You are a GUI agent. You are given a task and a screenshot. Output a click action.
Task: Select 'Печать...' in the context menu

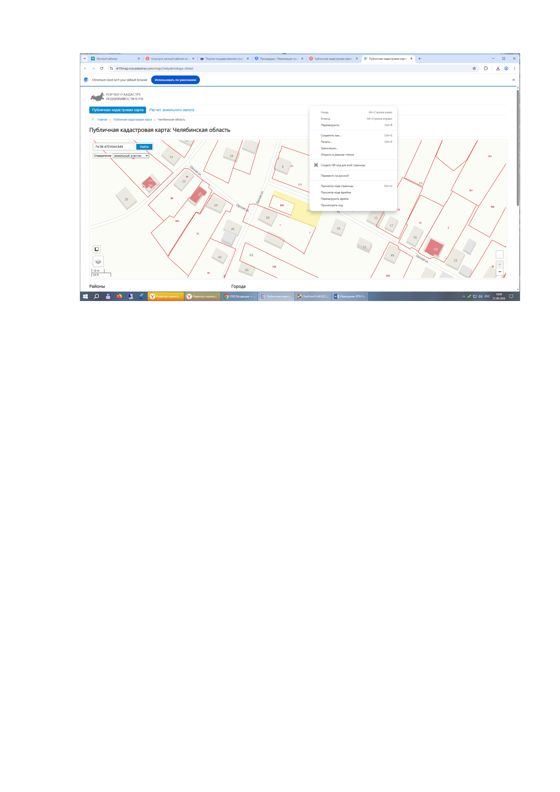click(326, 142)
